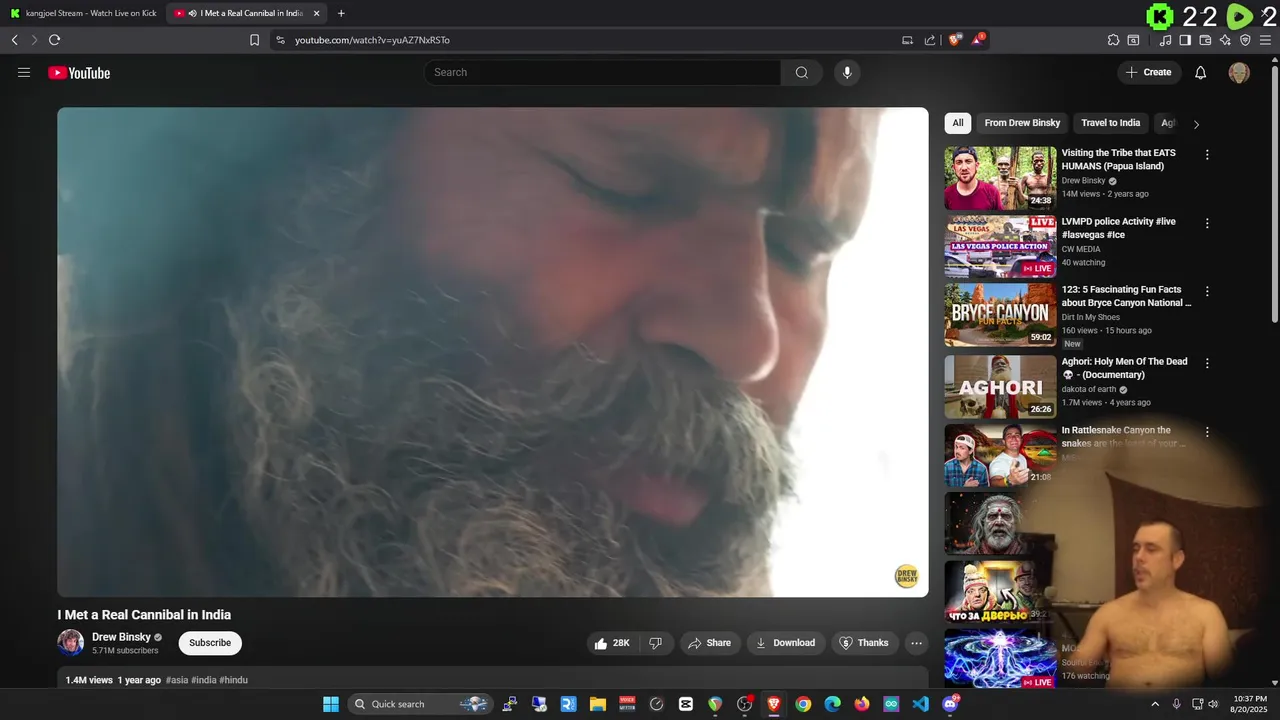Image resolution: width=1280 pixels, height=720 pixels.
Task: Open Windows Start menu
Action: (x=331, y=704)
